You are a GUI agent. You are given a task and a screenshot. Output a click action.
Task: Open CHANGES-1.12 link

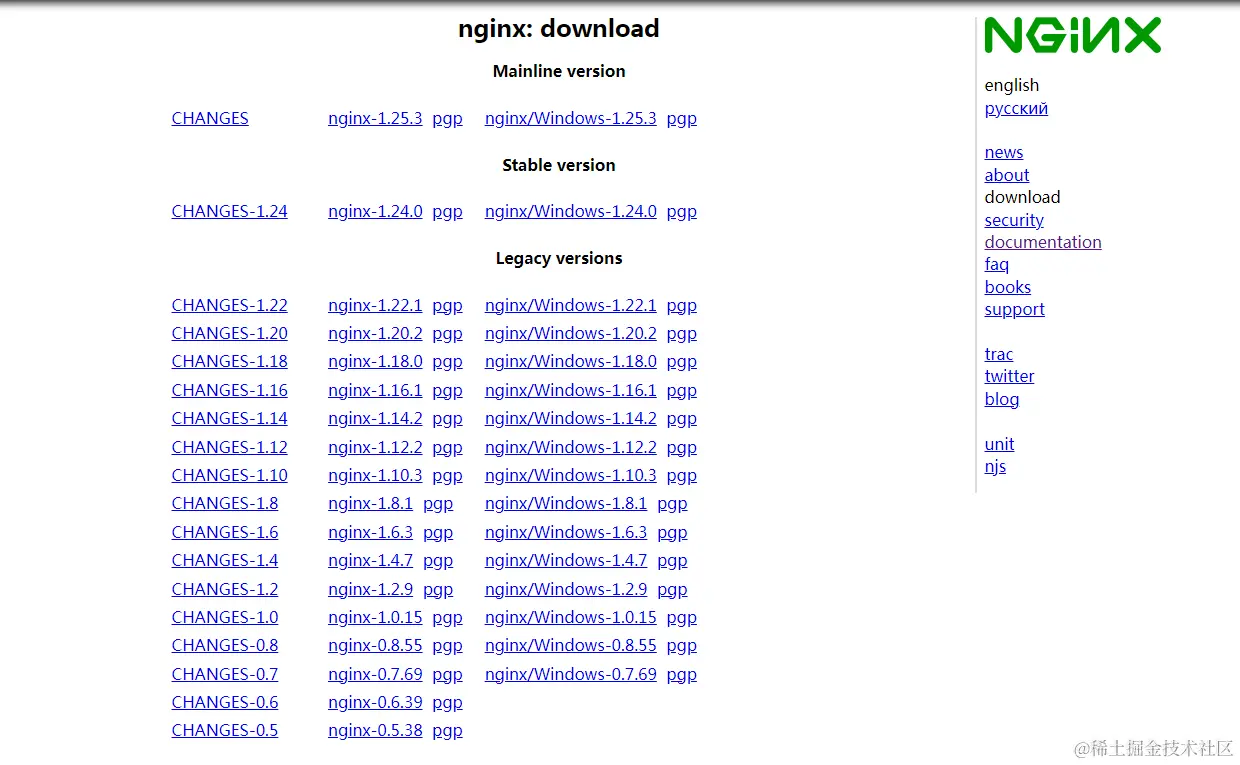229,447
